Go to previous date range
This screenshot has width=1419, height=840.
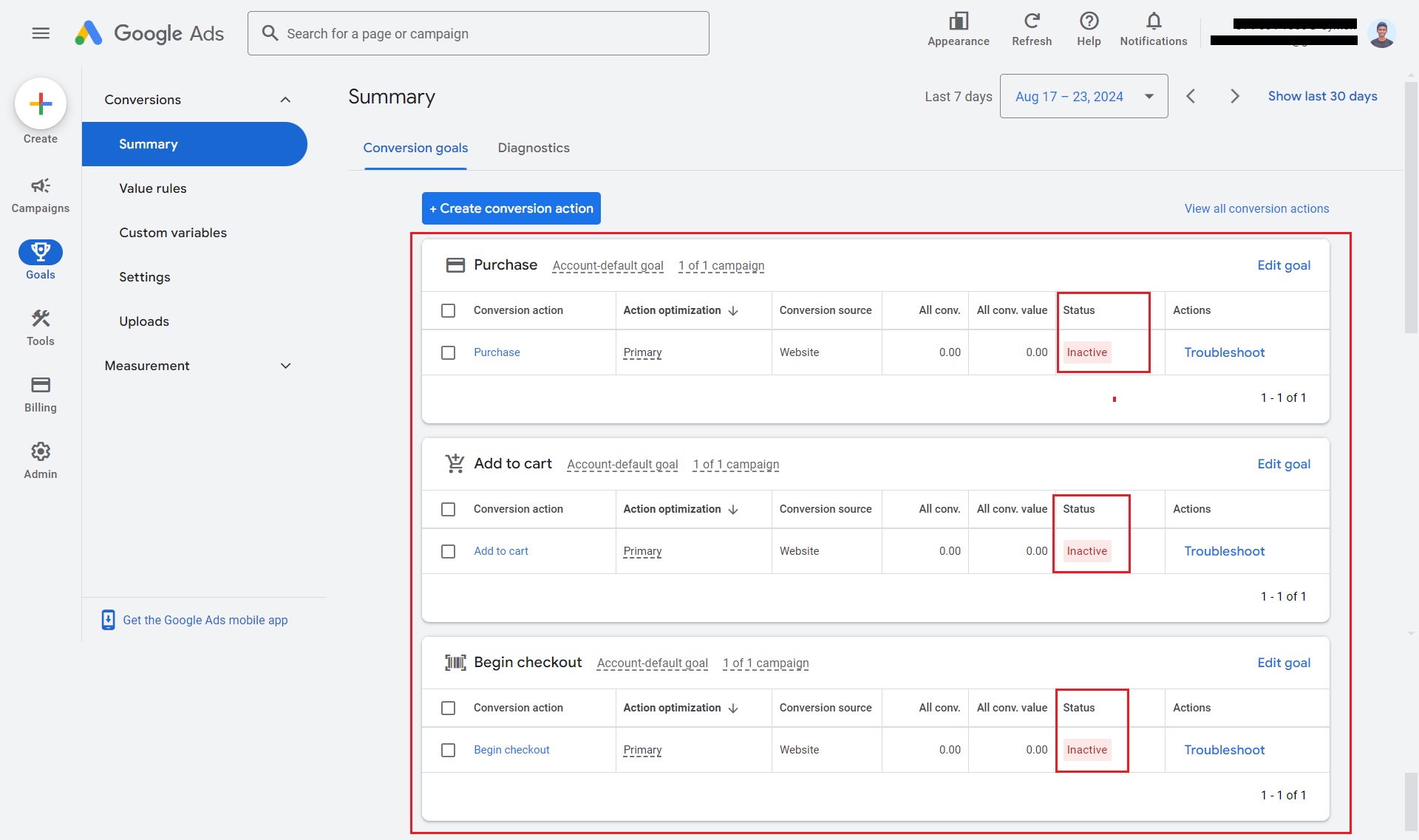(1191, 96)
